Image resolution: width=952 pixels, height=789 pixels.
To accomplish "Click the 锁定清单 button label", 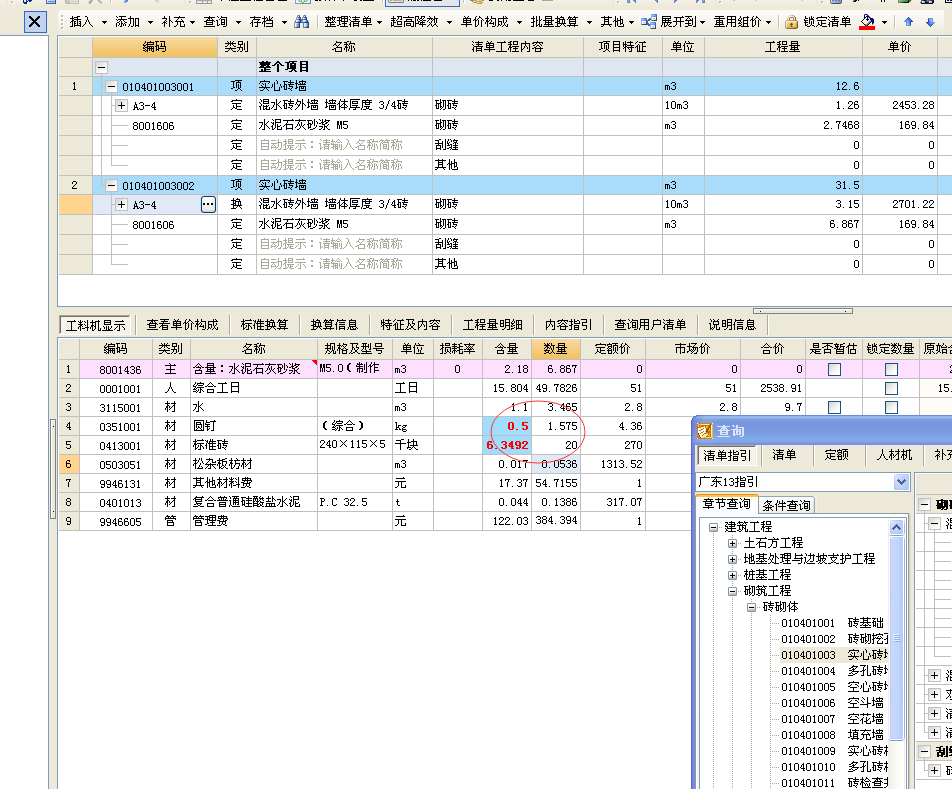I will pyautogui.click(x=827, y=22).
